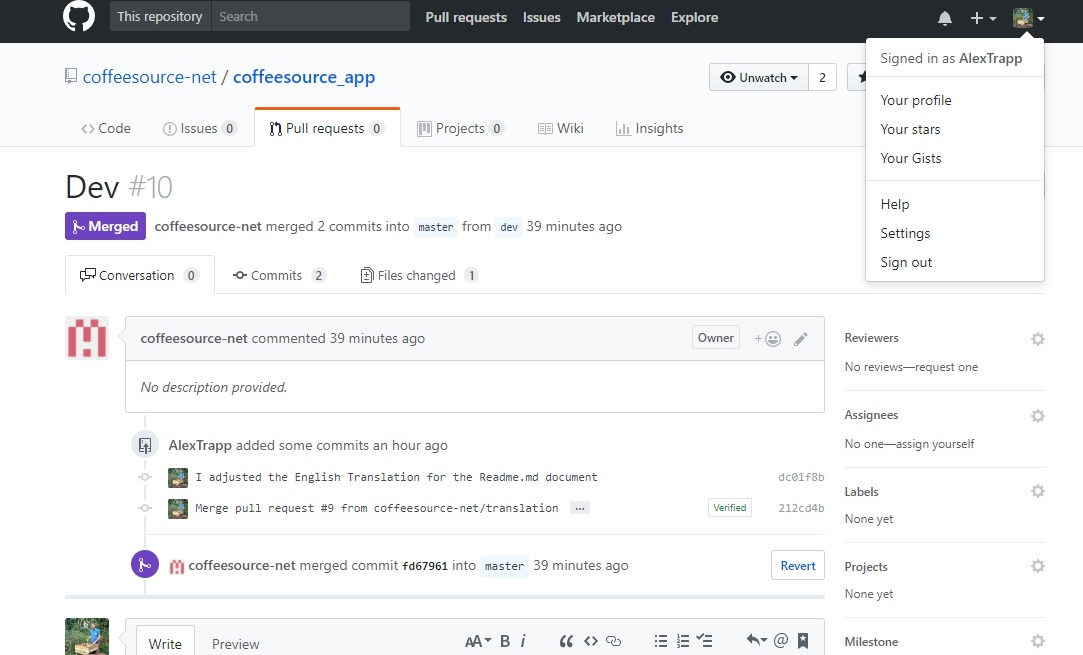Open Reviewers gear settings

click(x=1037, y=339)
